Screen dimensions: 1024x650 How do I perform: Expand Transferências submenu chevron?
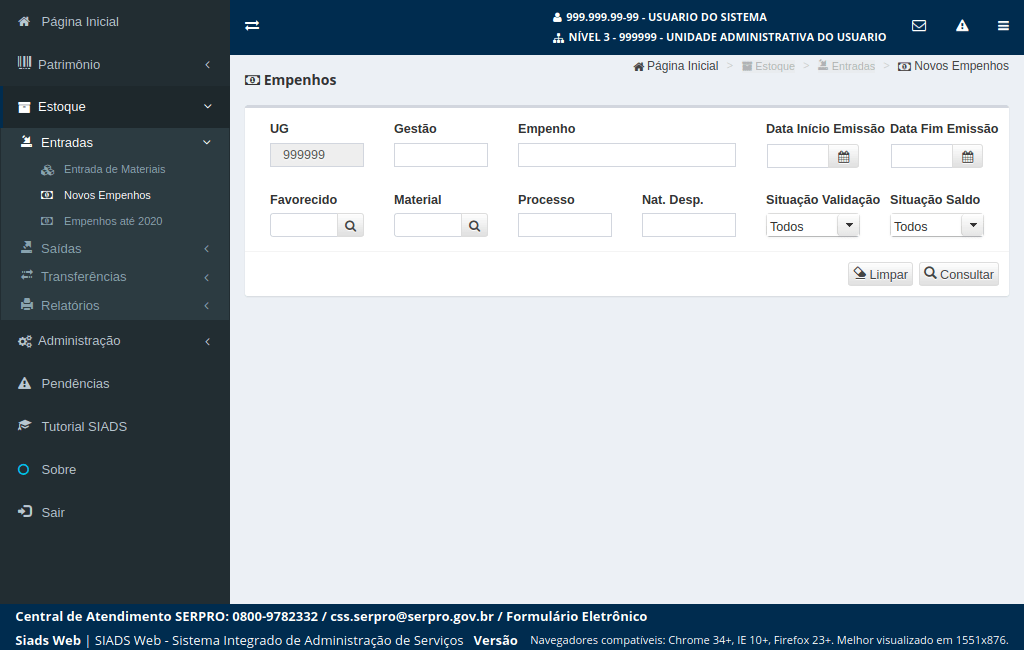pos(207,277)
